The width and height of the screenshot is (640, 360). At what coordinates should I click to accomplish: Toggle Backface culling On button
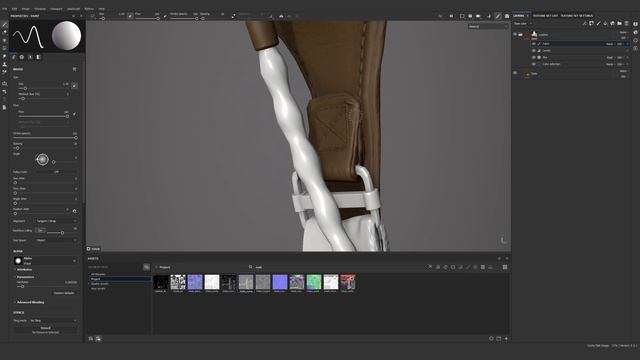[x=40, y=231]
